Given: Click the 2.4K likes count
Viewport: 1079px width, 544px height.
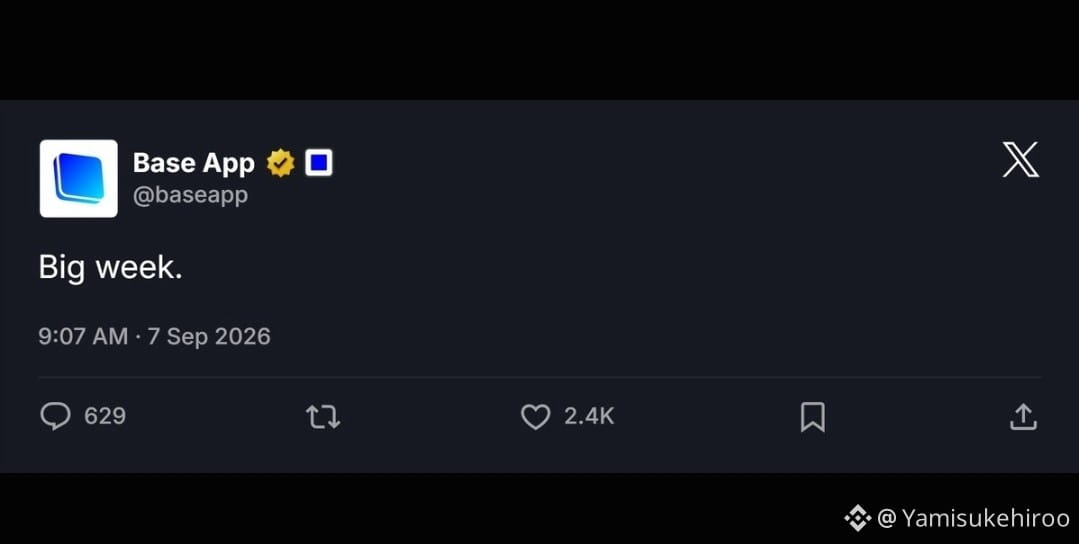Looking at the screenshot, I should pos(589,416).
